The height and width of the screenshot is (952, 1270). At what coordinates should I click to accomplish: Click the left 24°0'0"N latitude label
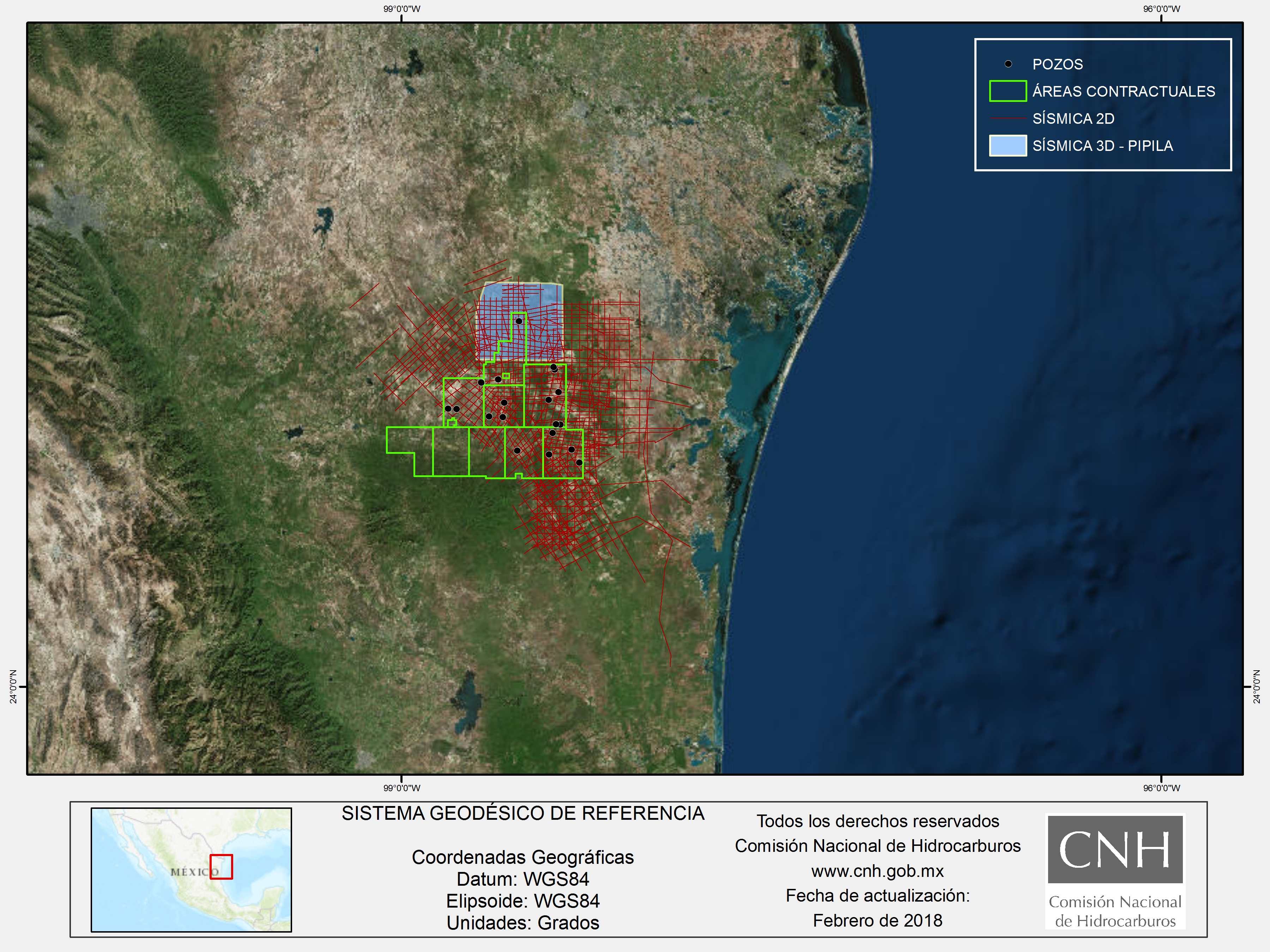tap(13, 686)
